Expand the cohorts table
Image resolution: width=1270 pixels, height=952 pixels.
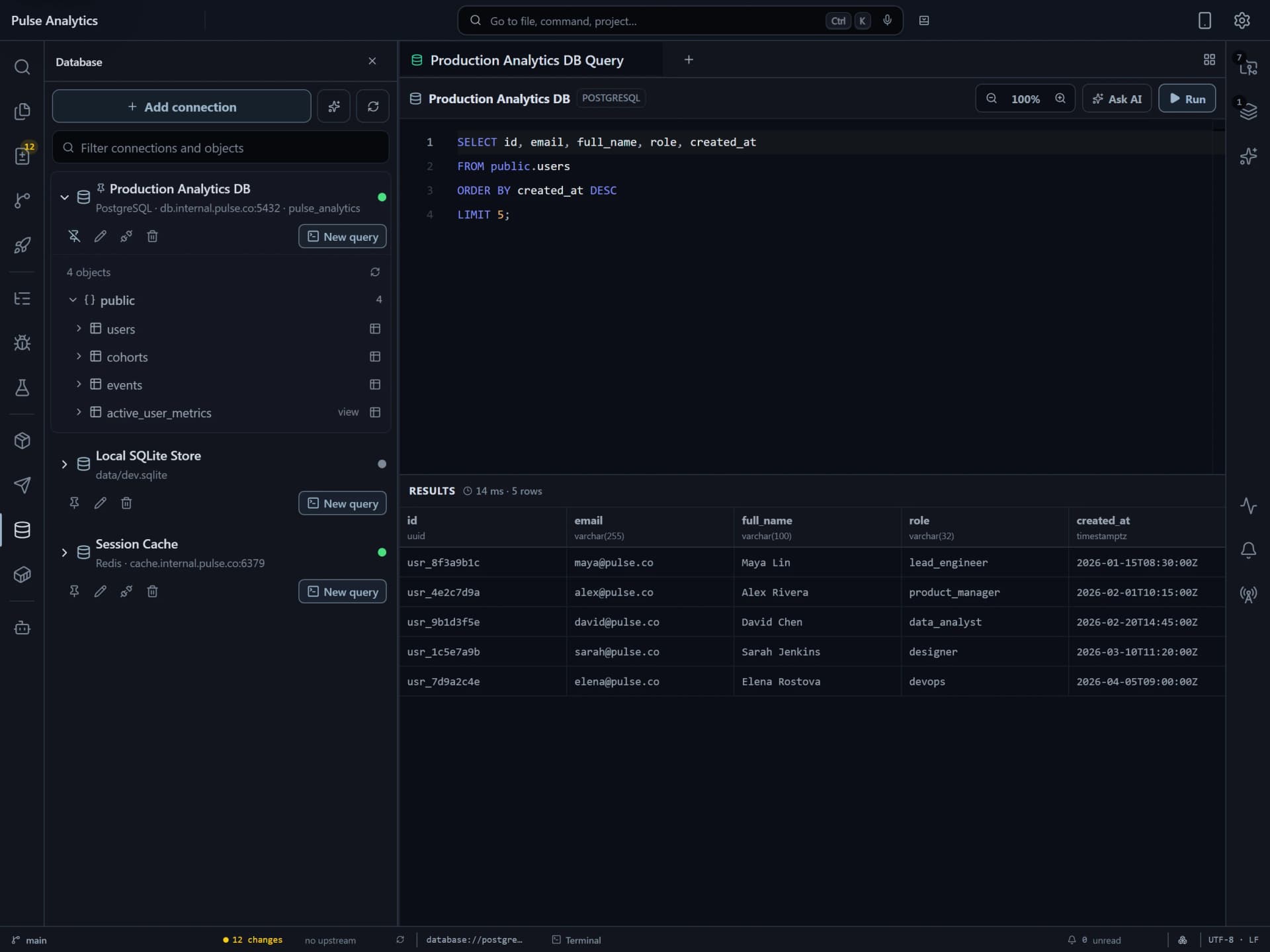pyautogui.click(x=79, y=356)
